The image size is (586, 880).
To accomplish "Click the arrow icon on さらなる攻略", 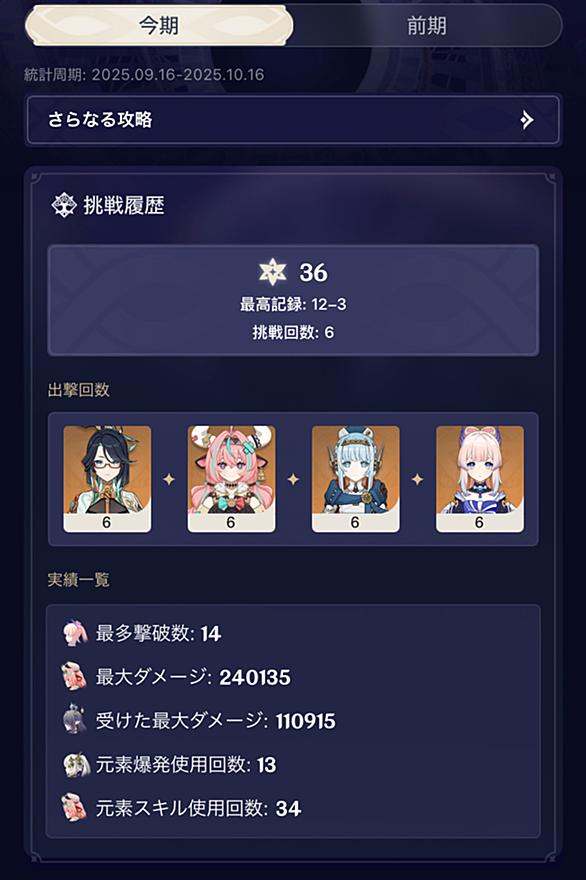I will click(527, 120).
